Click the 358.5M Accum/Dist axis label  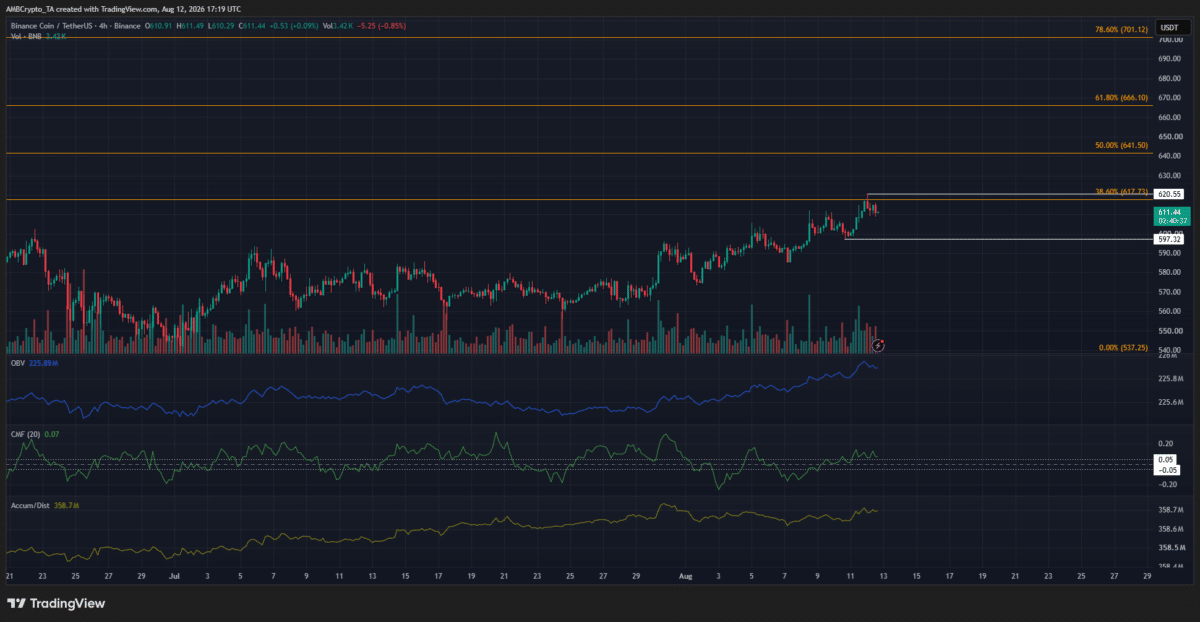pos(1170,548)
